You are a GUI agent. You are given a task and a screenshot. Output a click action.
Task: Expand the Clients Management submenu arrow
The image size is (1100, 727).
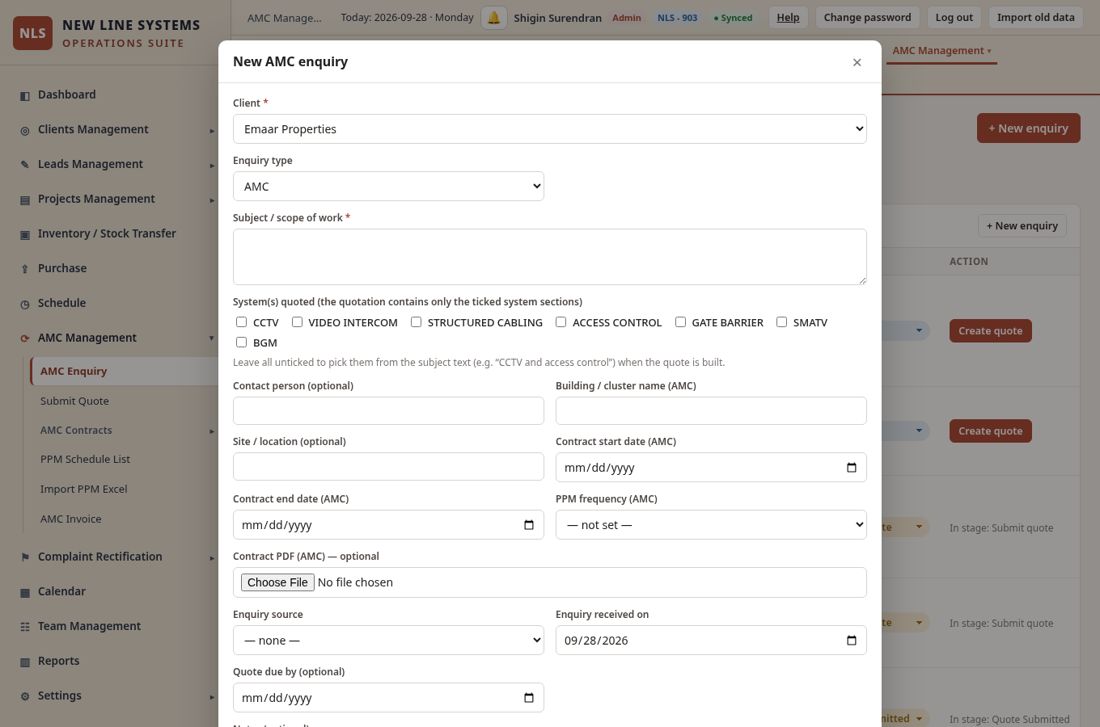pos(211,131)
